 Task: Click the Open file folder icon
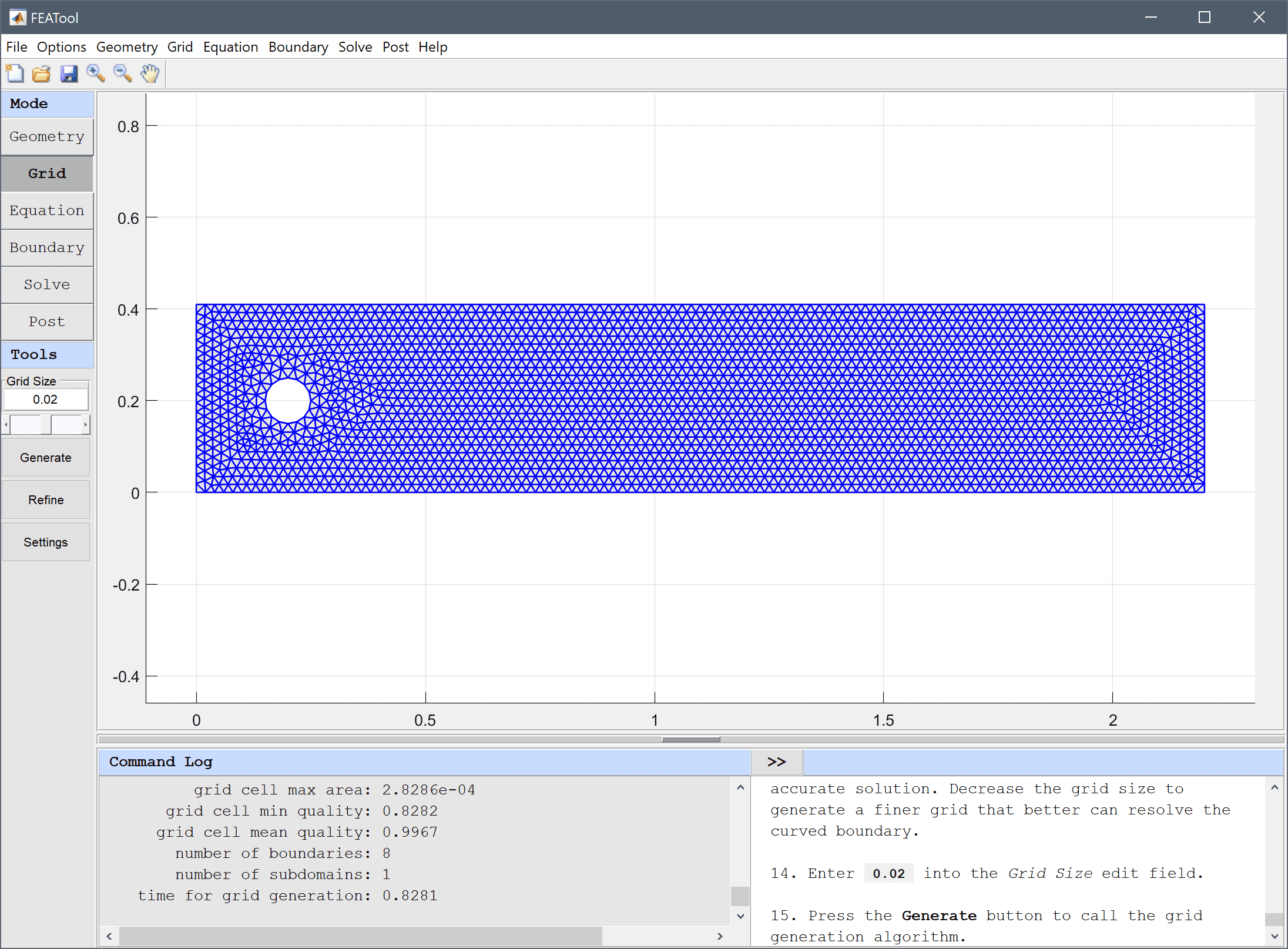[41, 73]
